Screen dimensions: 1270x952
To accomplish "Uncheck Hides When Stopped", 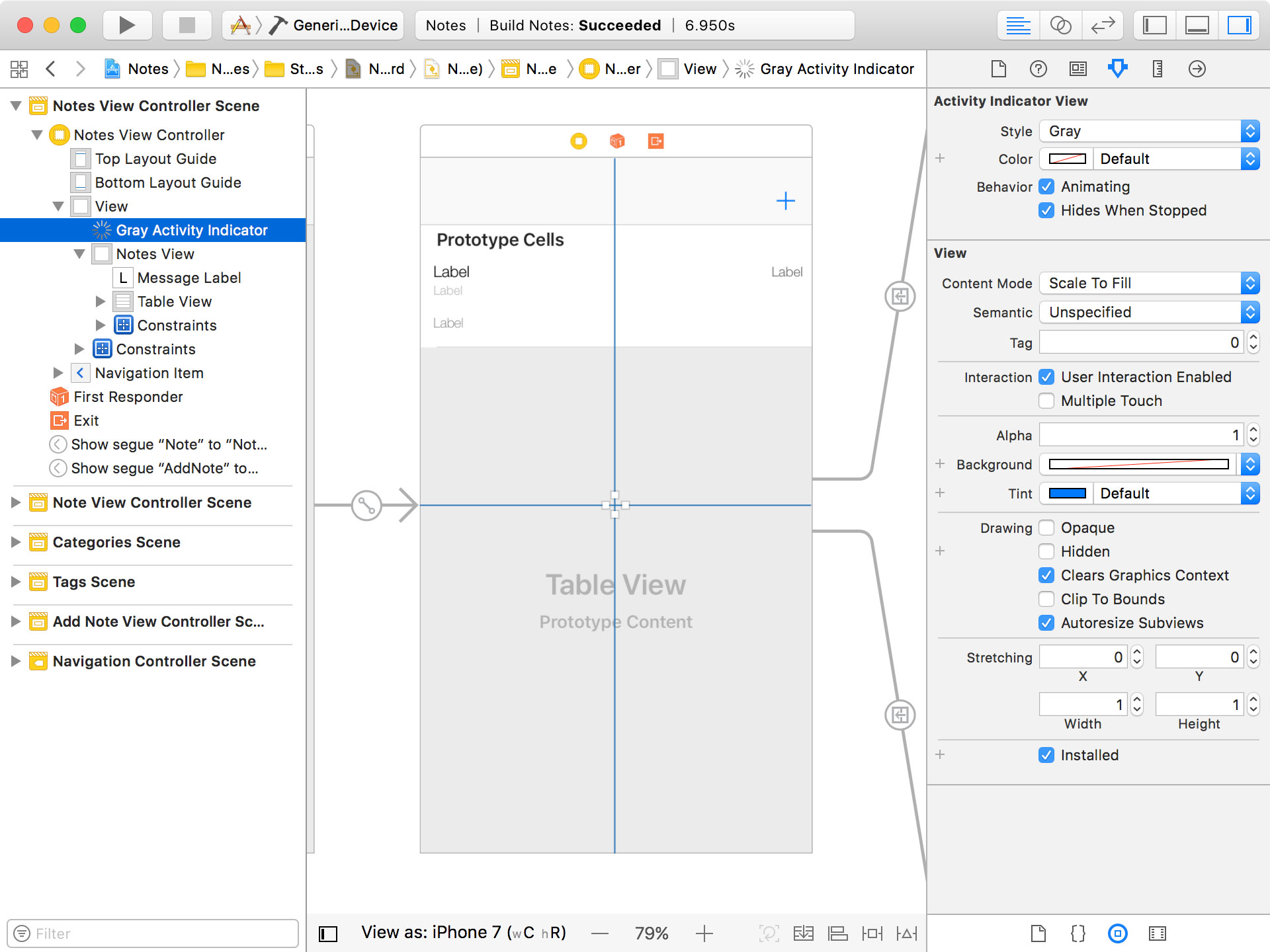I will point(1046,210).
